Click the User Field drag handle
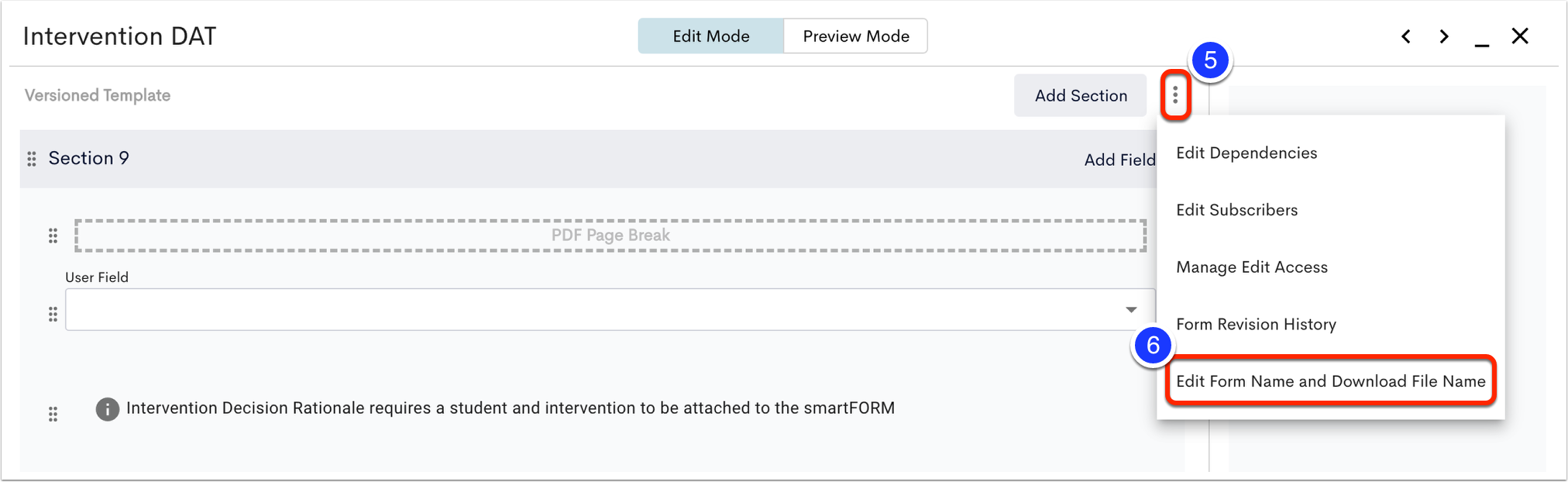Viewport: 1568px width, 482px height. point(53,314)
